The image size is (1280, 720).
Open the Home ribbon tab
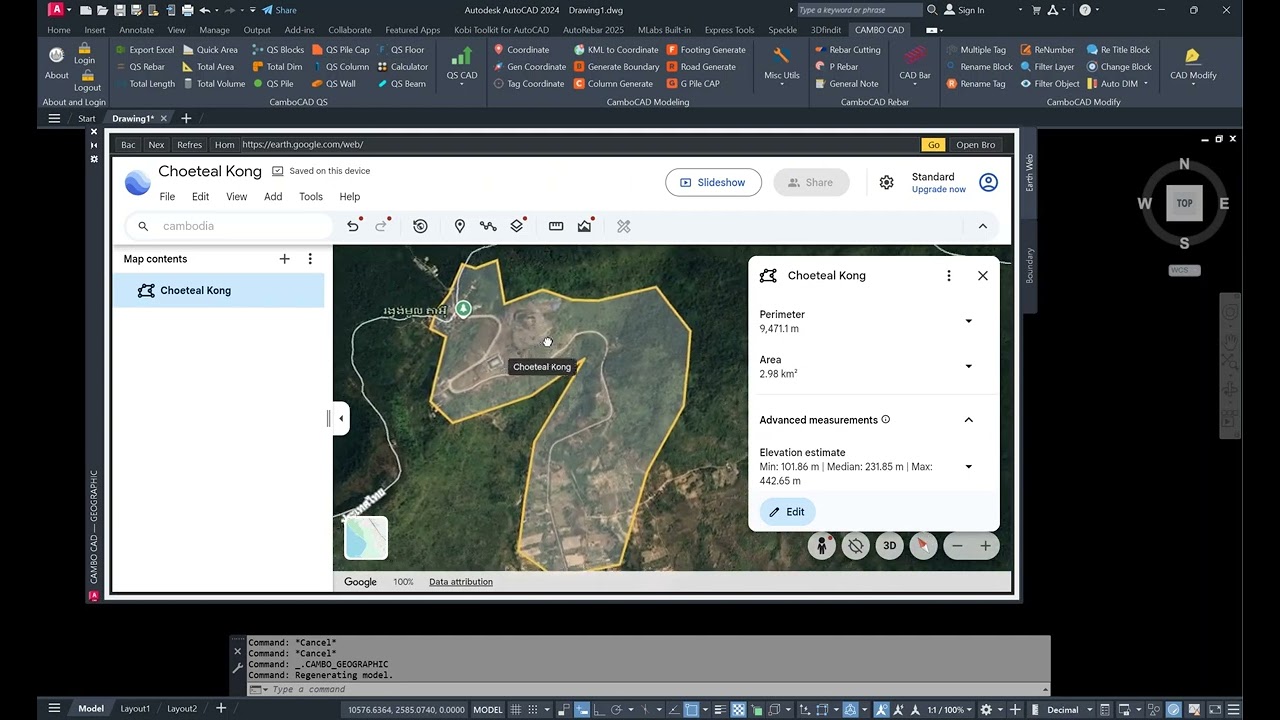click(59, 30)
